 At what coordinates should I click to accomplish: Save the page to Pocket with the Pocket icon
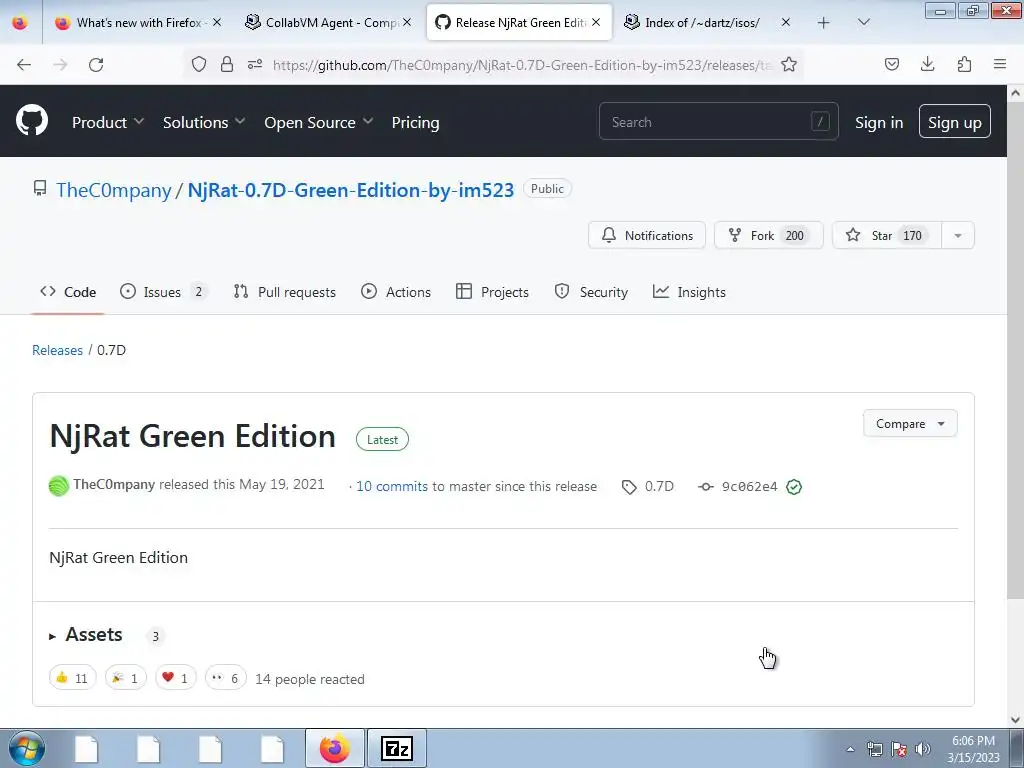891,64
